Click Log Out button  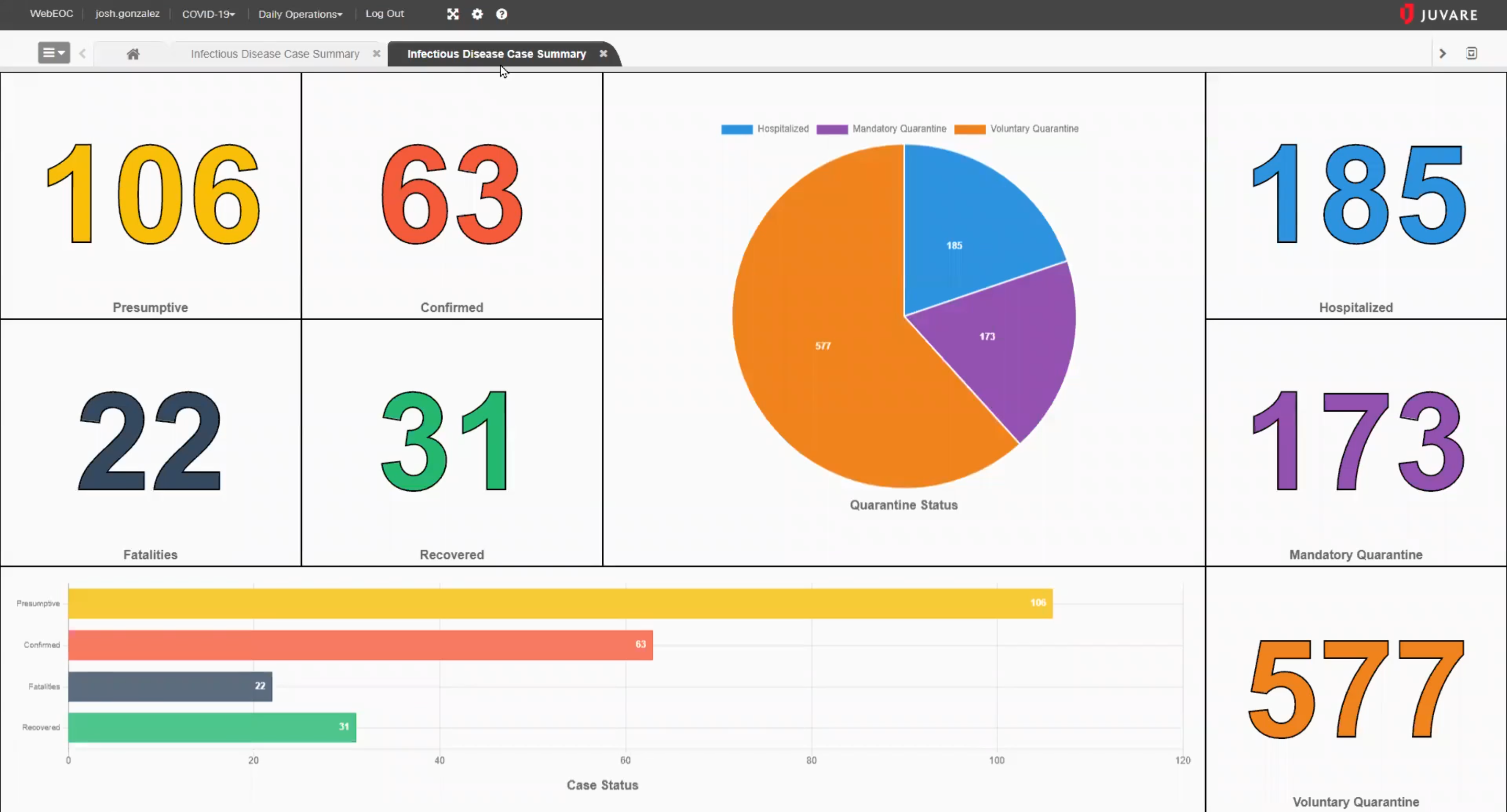pyautogui.click(x=384, y=13)
